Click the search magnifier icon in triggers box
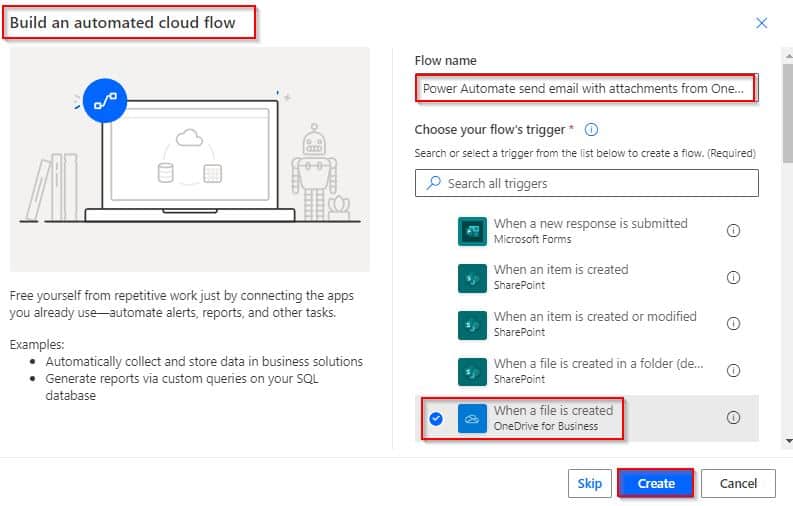 coord(433,183)
